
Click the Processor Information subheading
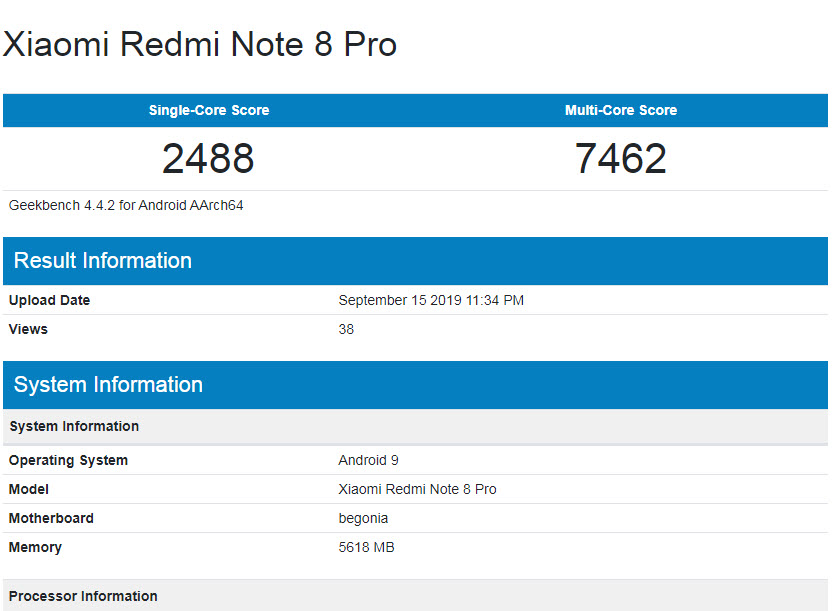tap(83, 596)
